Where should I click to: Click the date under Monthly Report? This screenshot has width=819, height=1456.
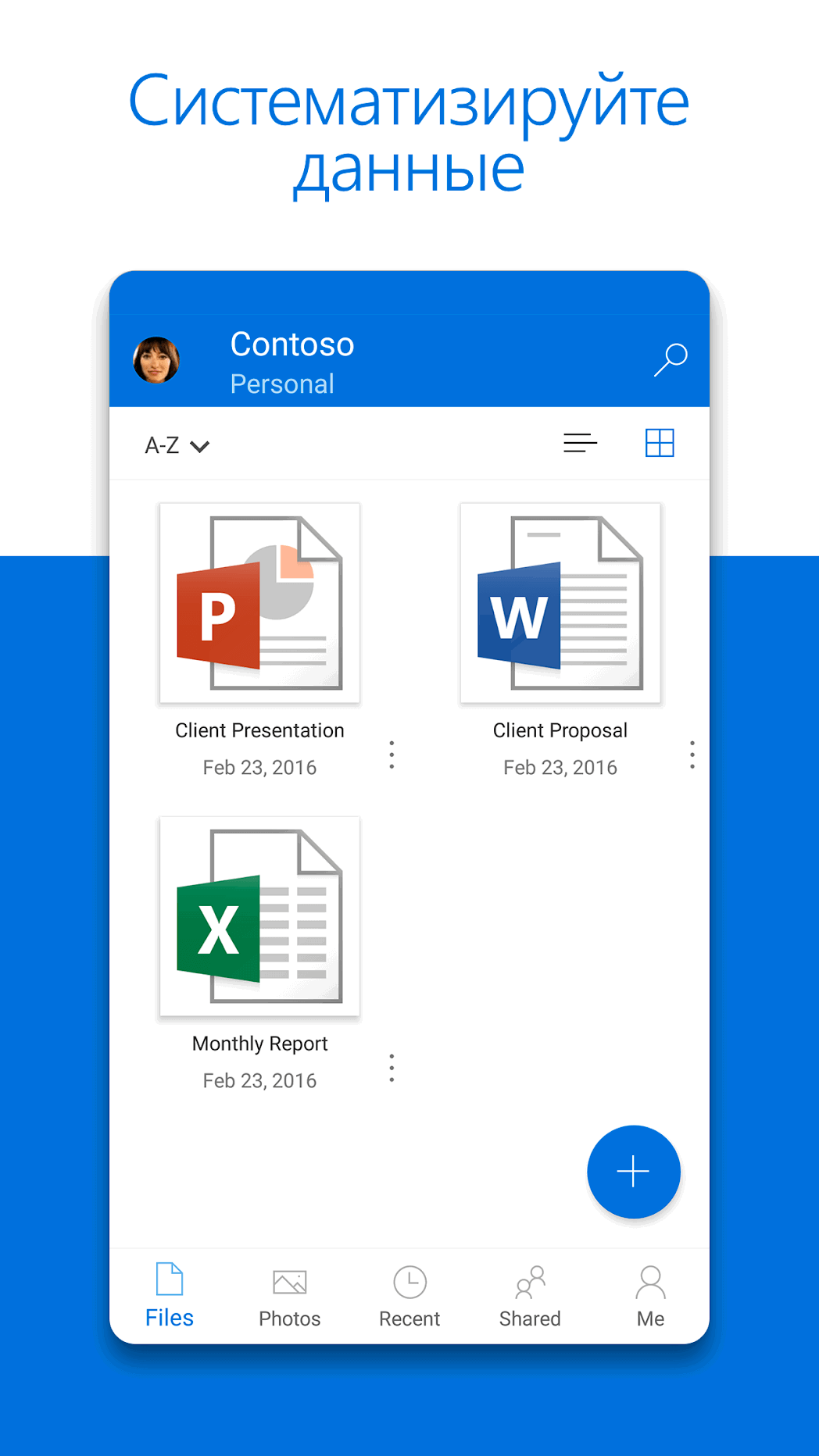(x=259, y=1081)
